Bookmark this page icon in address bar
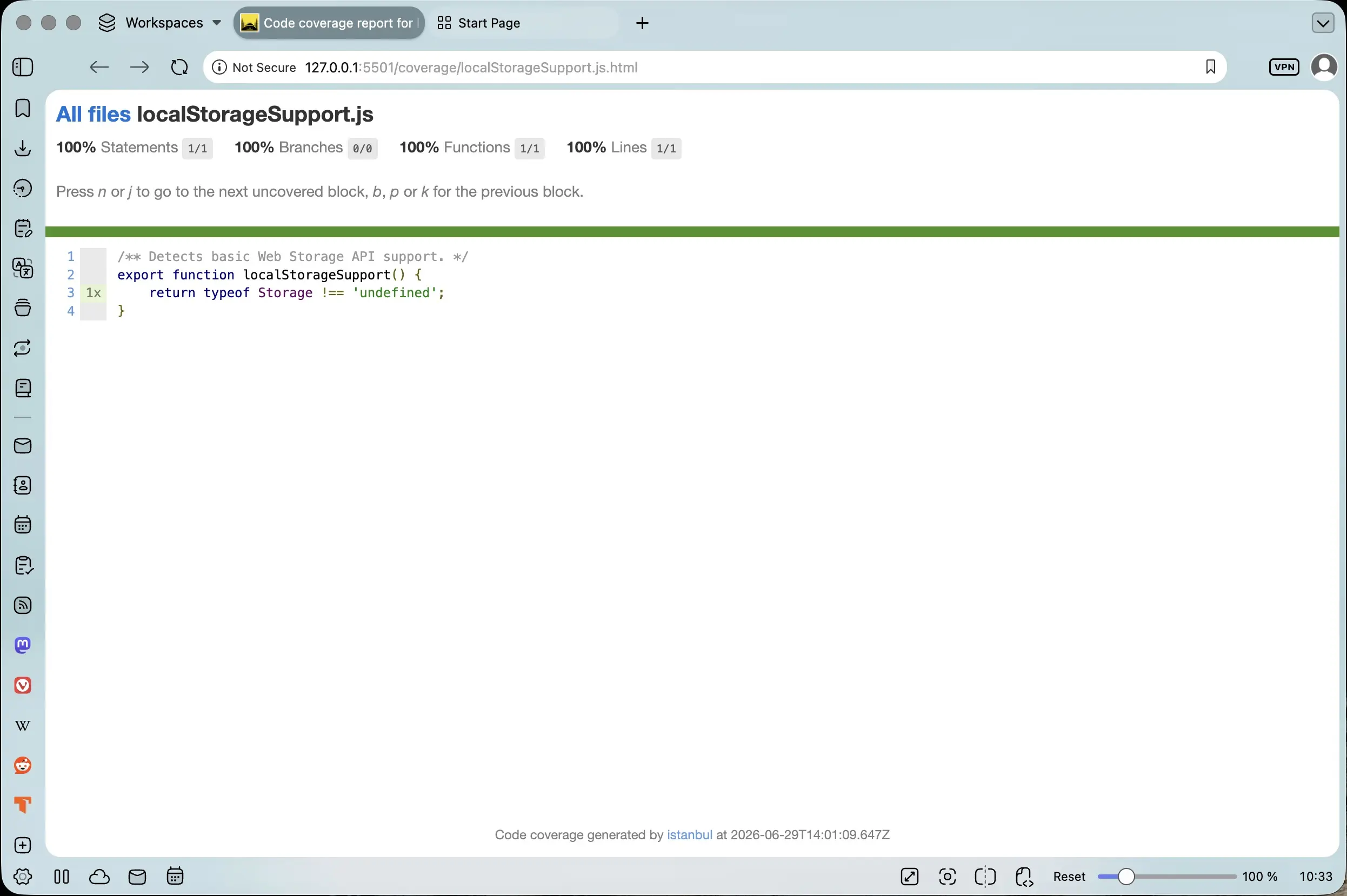Image resolution: width=1347 pixels, height=896 pixels. click(x=1210, y=68)
